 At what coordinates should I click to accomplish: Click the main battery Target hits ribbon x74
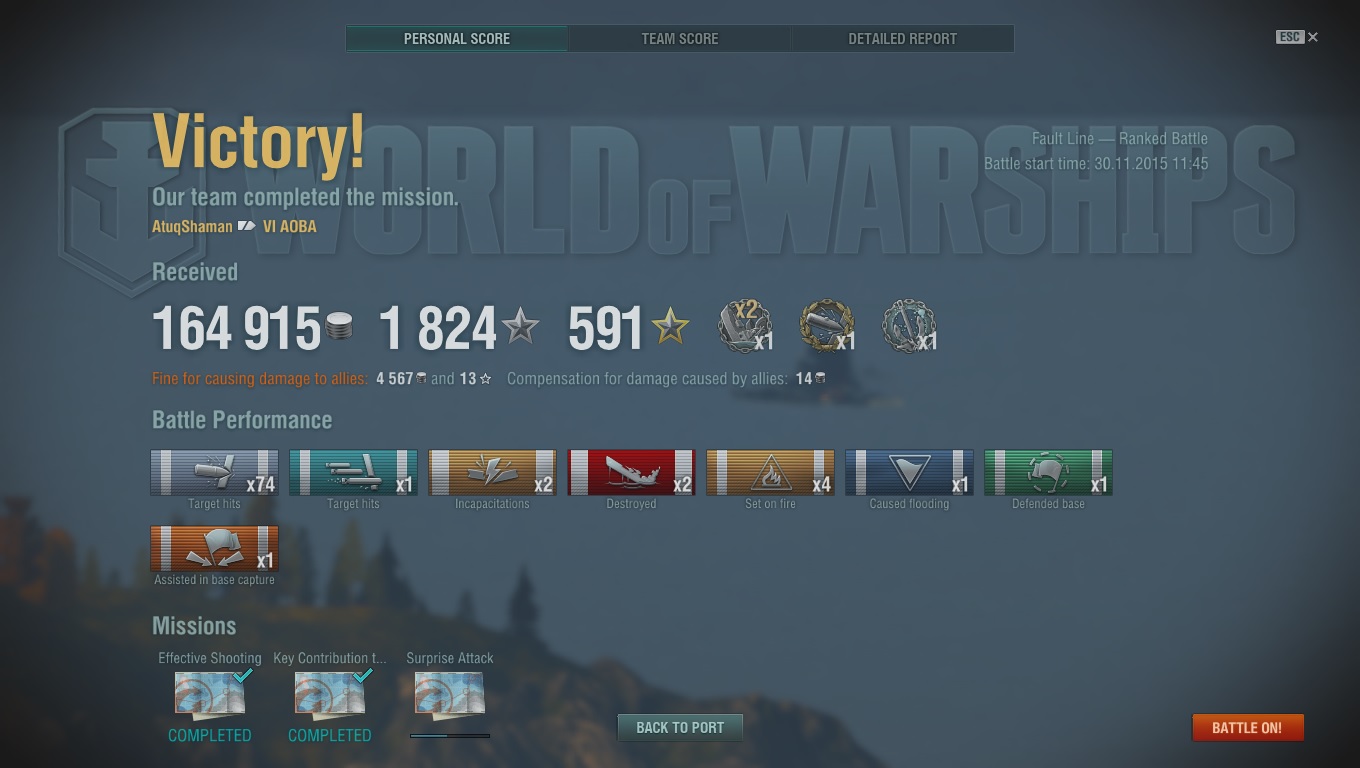point(214,472)
